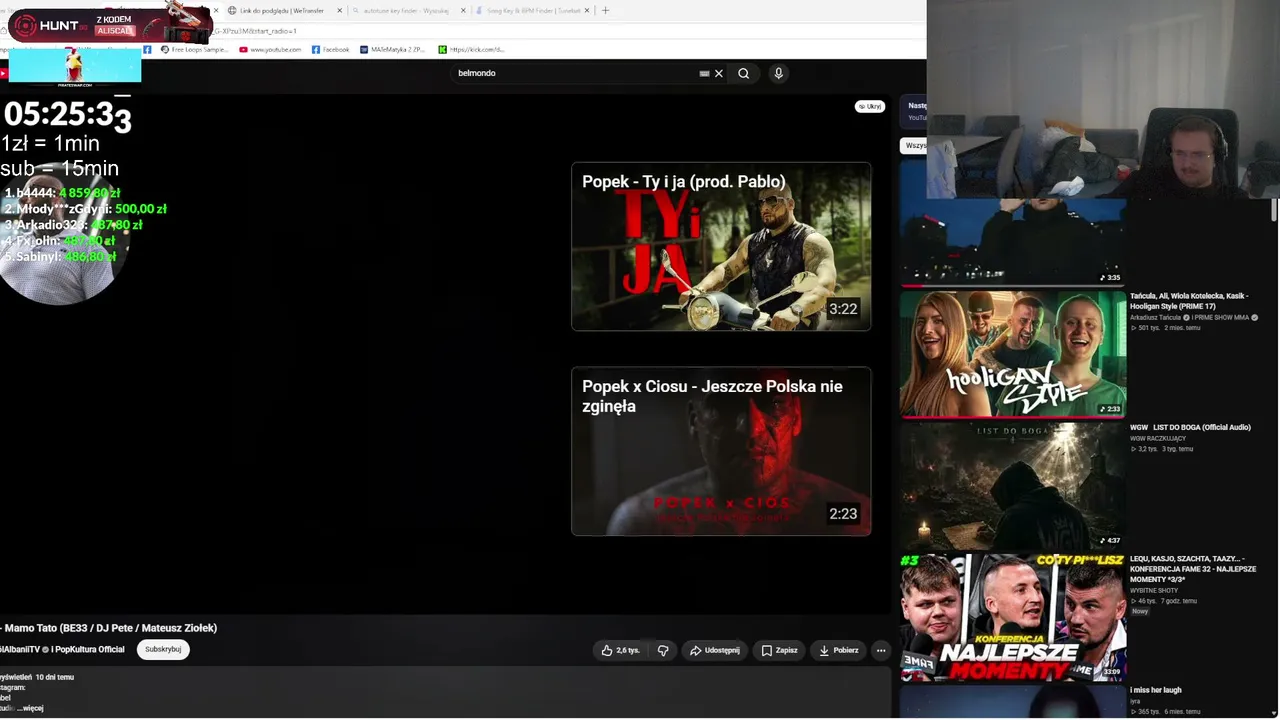The image size is (1280, 720).
Task: Share the video via Udostępnij button
Action: pos(715,650)
